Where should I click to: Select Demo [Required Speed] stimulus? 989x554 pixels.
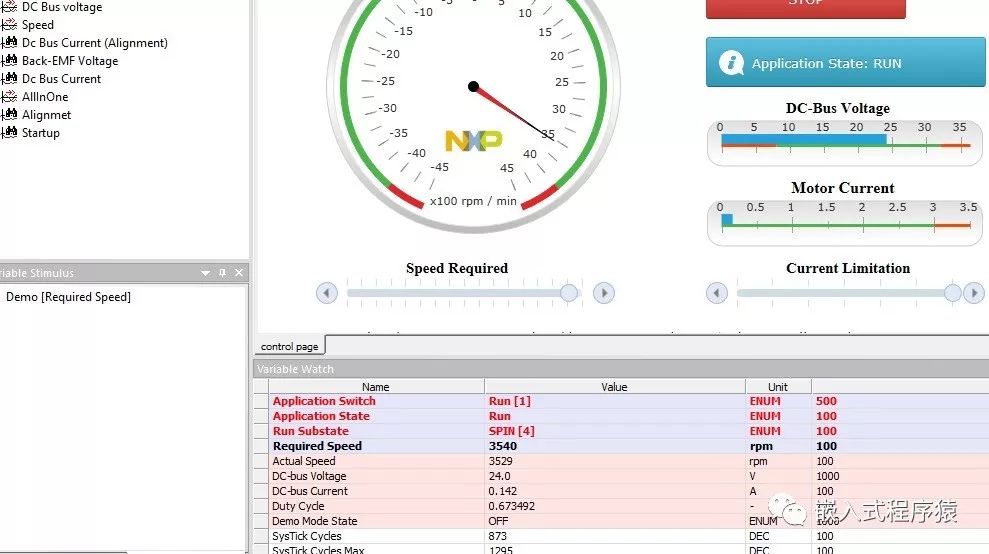(x=68, y=297)
